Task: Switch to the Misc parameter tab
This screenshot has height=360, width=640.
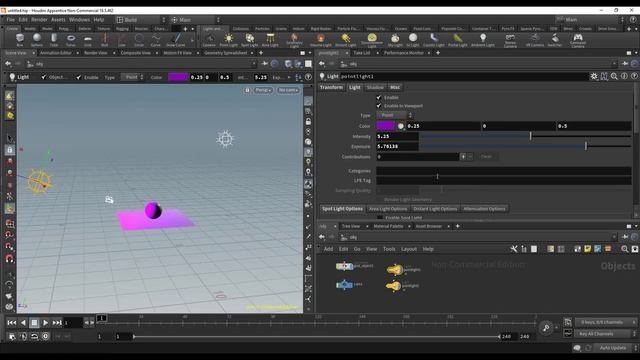Action: coord(395,87)
